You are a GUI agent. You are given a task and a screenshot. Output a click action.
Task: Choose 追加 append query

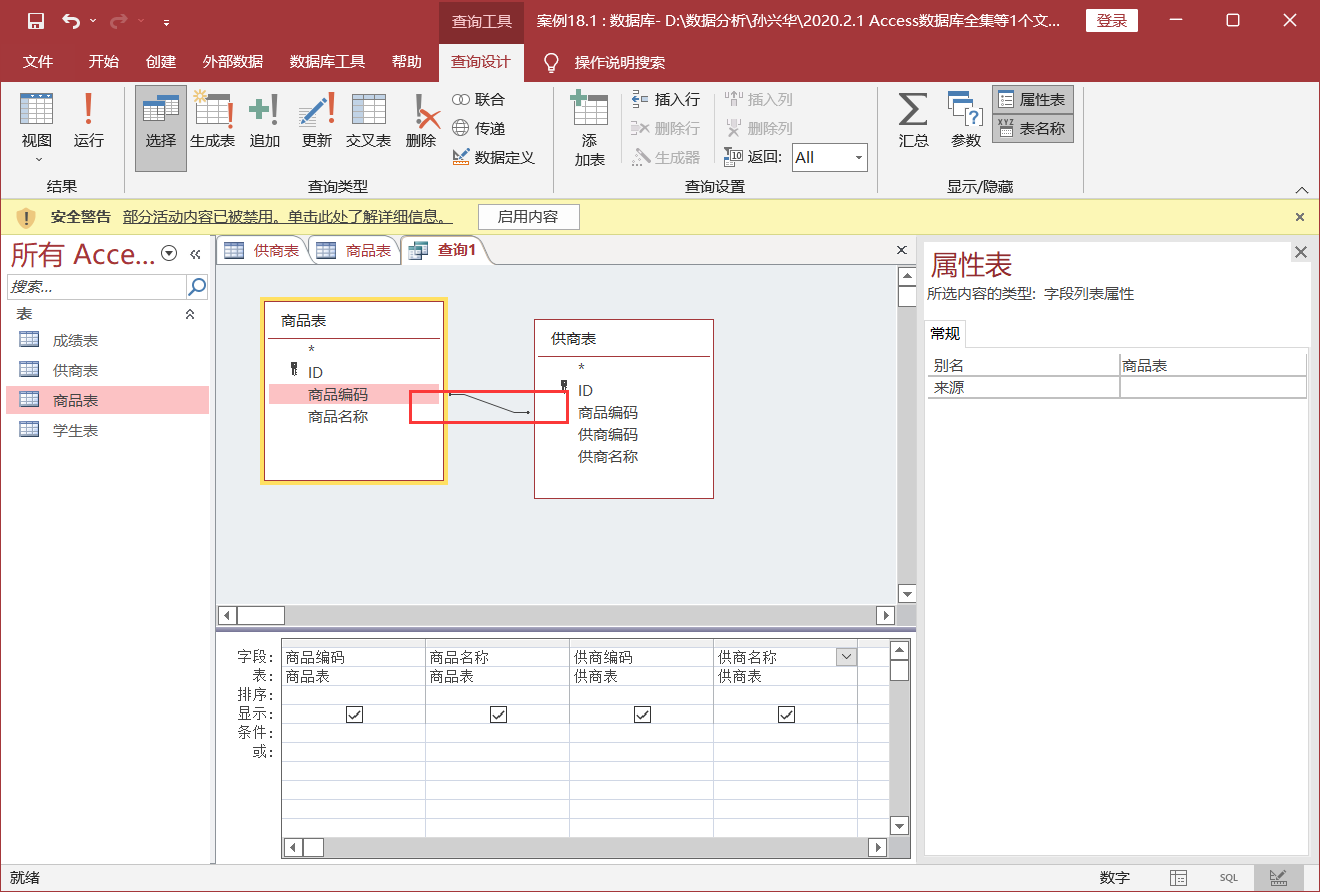264,122
